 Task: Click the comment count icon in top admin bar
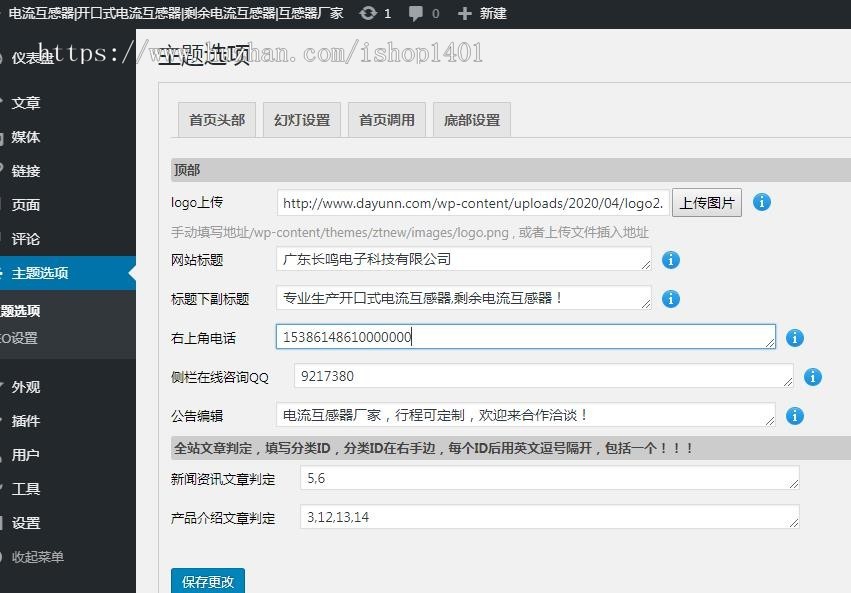pos(415,14)
